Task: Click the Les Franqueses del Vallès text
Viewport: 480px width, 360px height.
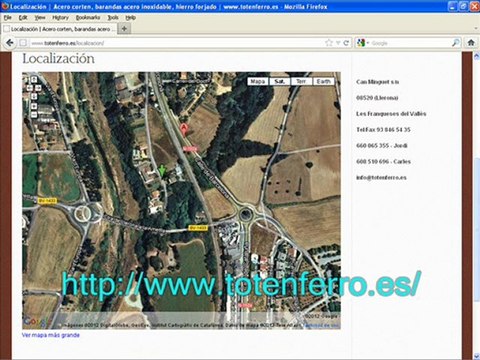Action: point(391,114)
